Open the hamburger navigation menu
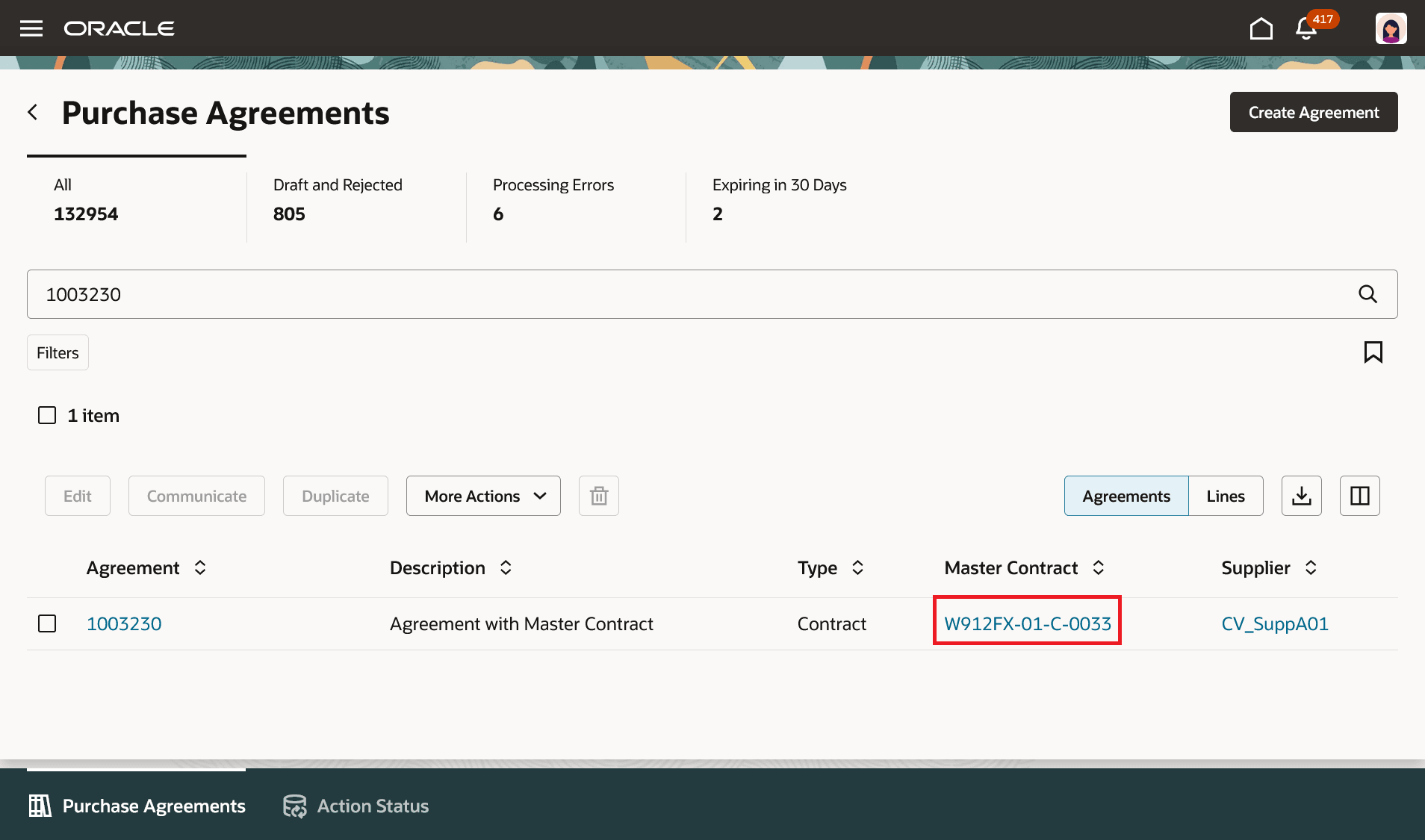1425x840 pixels. [x=31, y=28]
